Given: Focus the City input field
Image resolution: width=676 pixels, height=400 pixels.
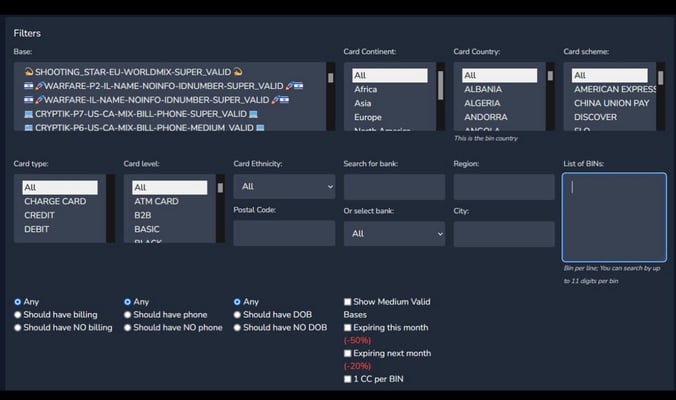Looking at the screenshot, I should pos(504,234).
